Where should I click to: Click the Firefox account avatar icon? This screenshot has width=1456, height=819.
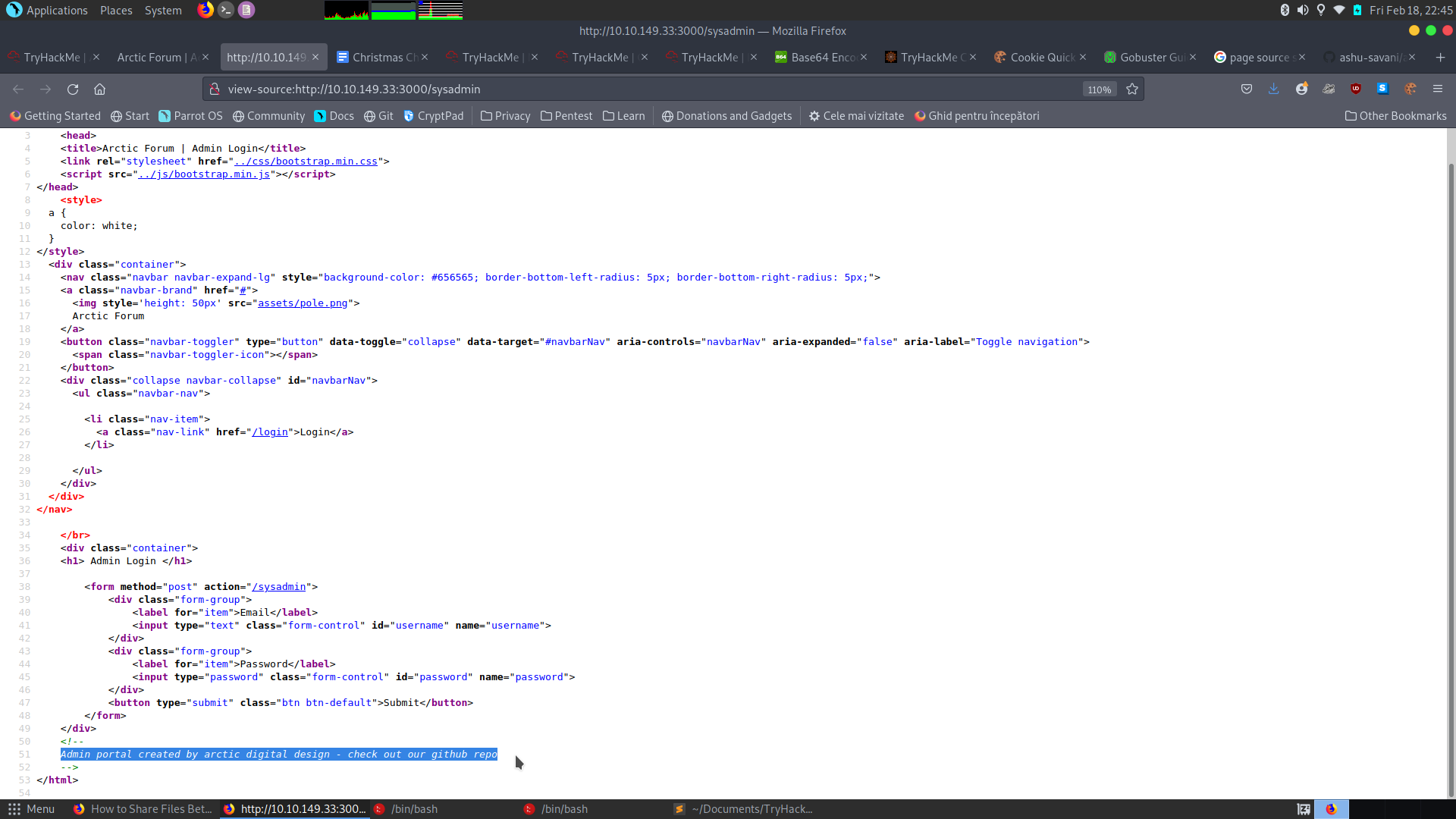[x=1301, y=89]
